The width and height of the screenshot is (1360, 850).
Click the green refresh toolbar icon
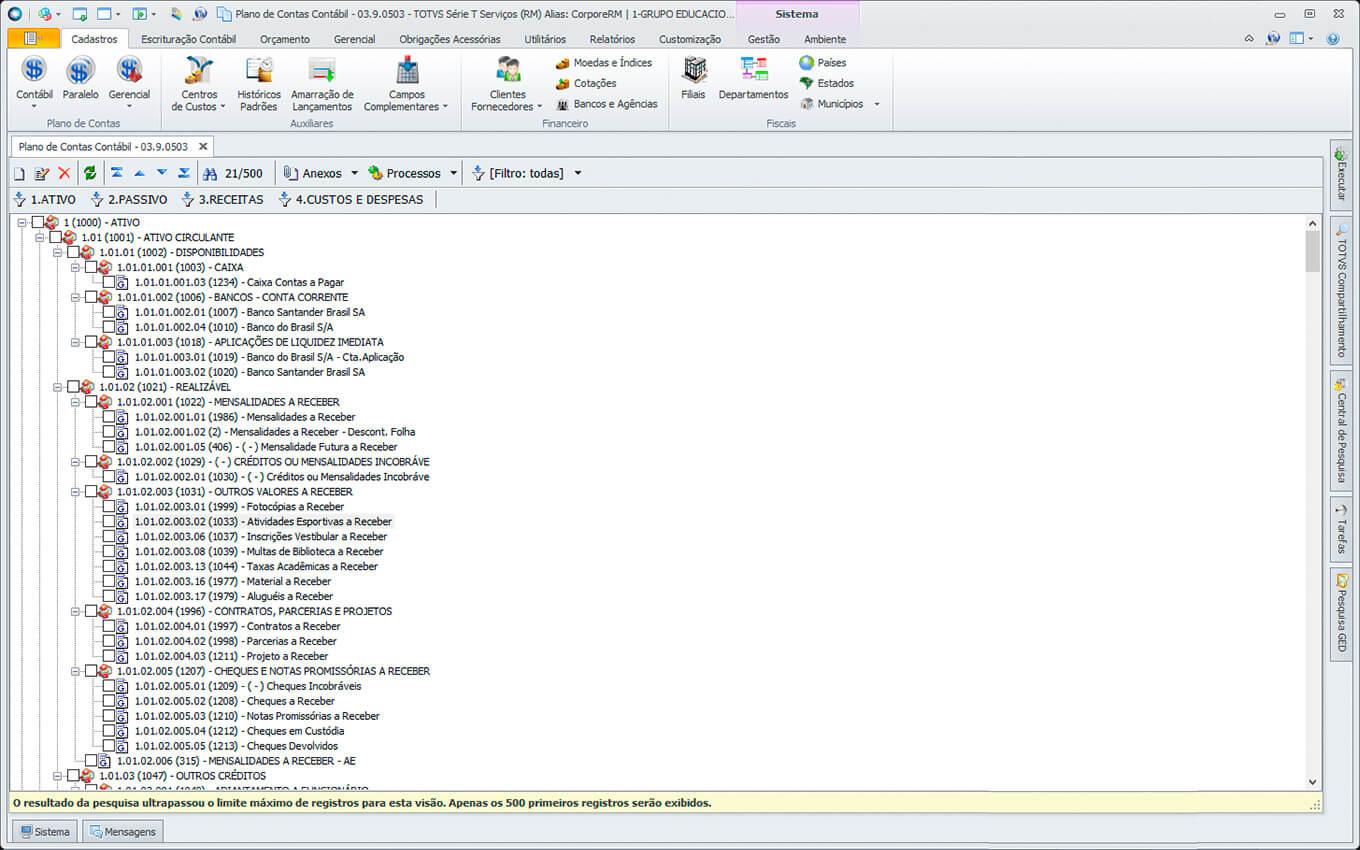[90, 173]
